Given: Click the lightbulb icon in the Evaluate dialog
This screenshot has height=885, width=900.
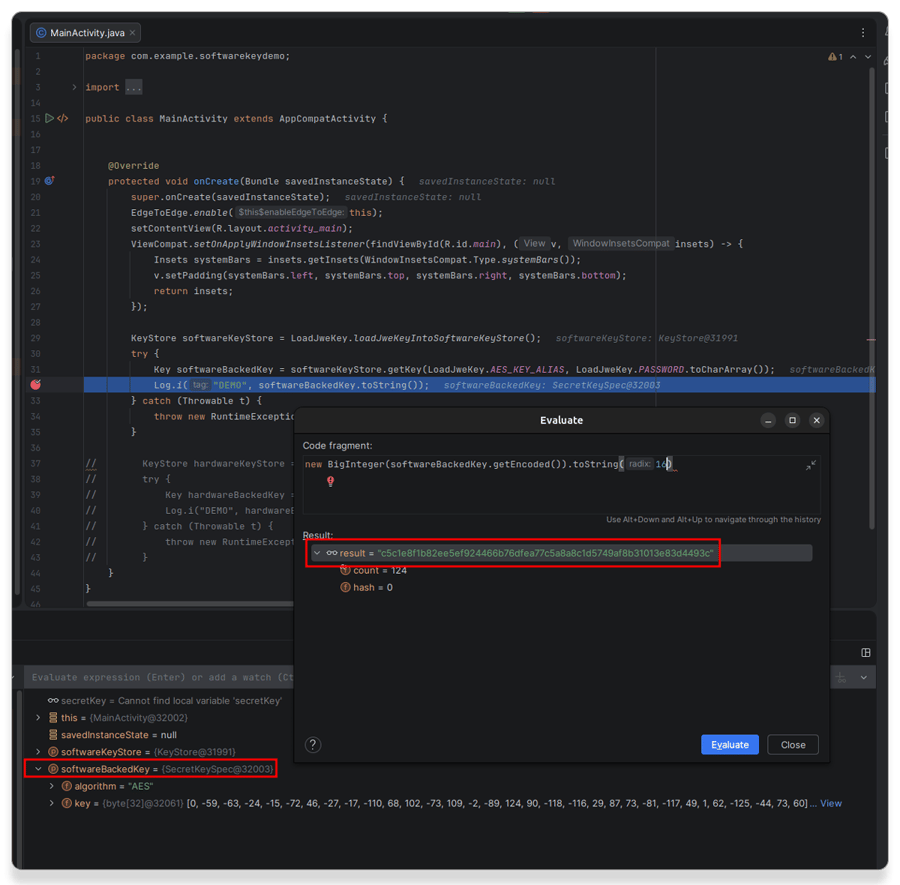Looking at the screenshot, I should [x=330, y=482].
